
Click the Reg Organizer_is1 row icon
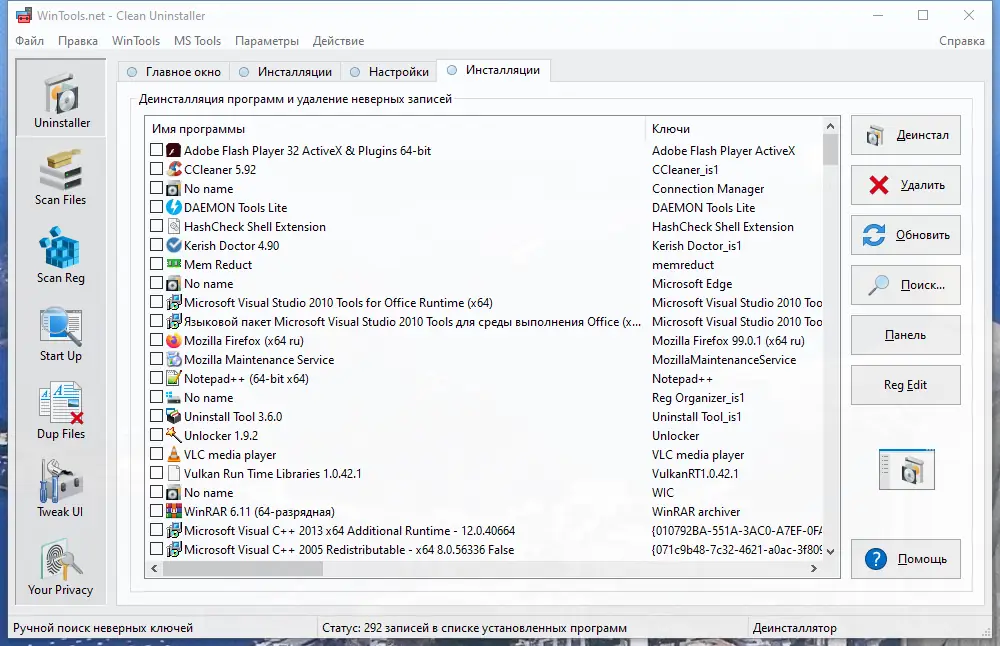pos(173,397)
